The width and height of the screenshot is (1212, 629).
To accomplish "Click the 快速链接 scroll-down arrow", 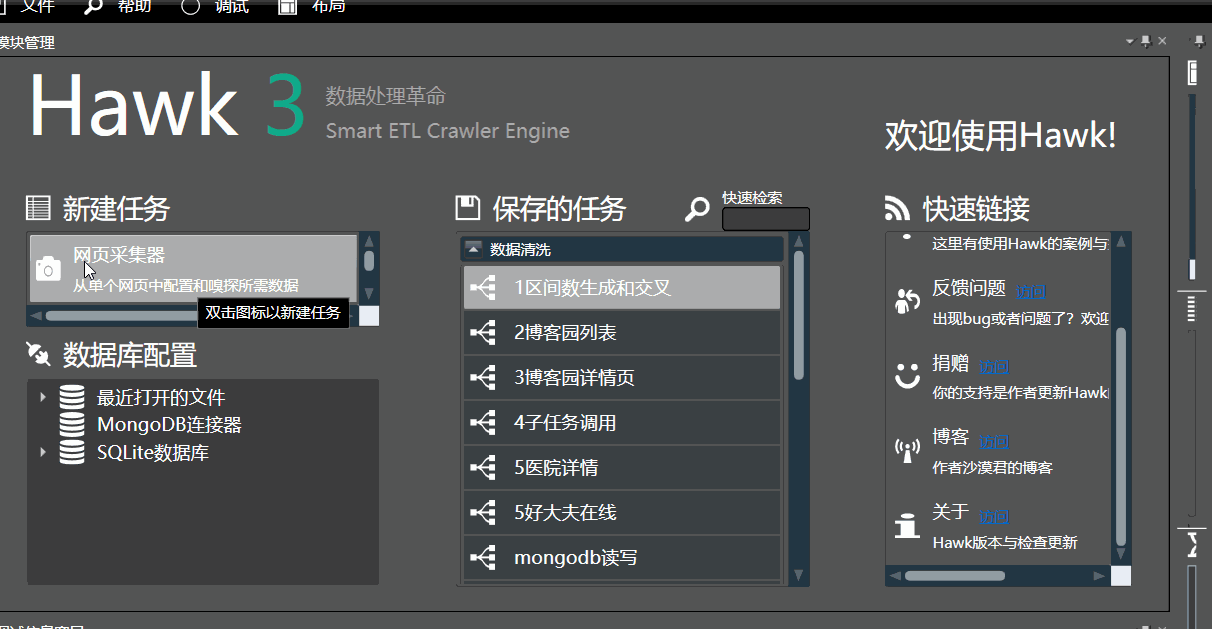I will pos(1121,555).
